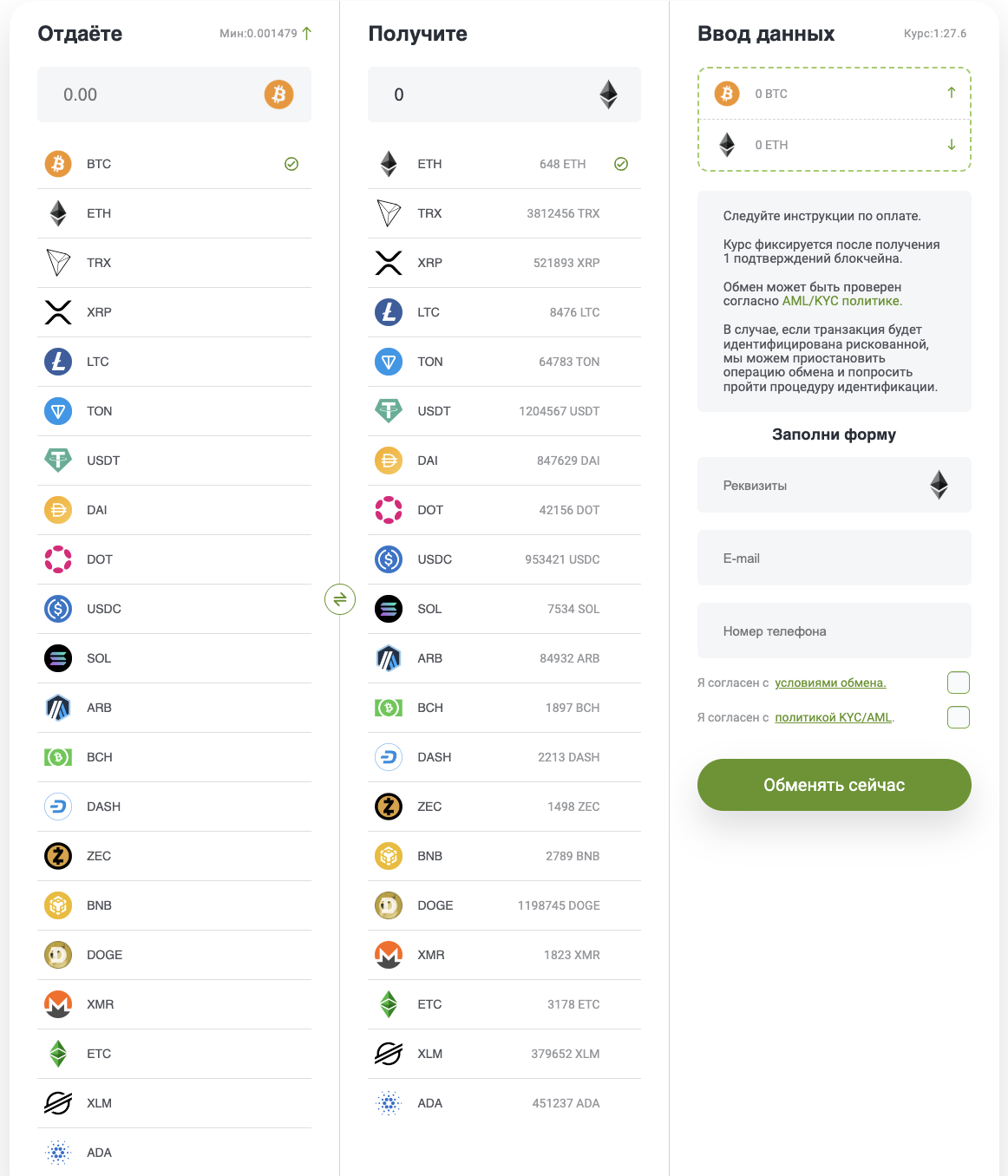Select LTC in the give currency list
The width and height of the screenshot is (1008, 1176).
coord(173,362)
